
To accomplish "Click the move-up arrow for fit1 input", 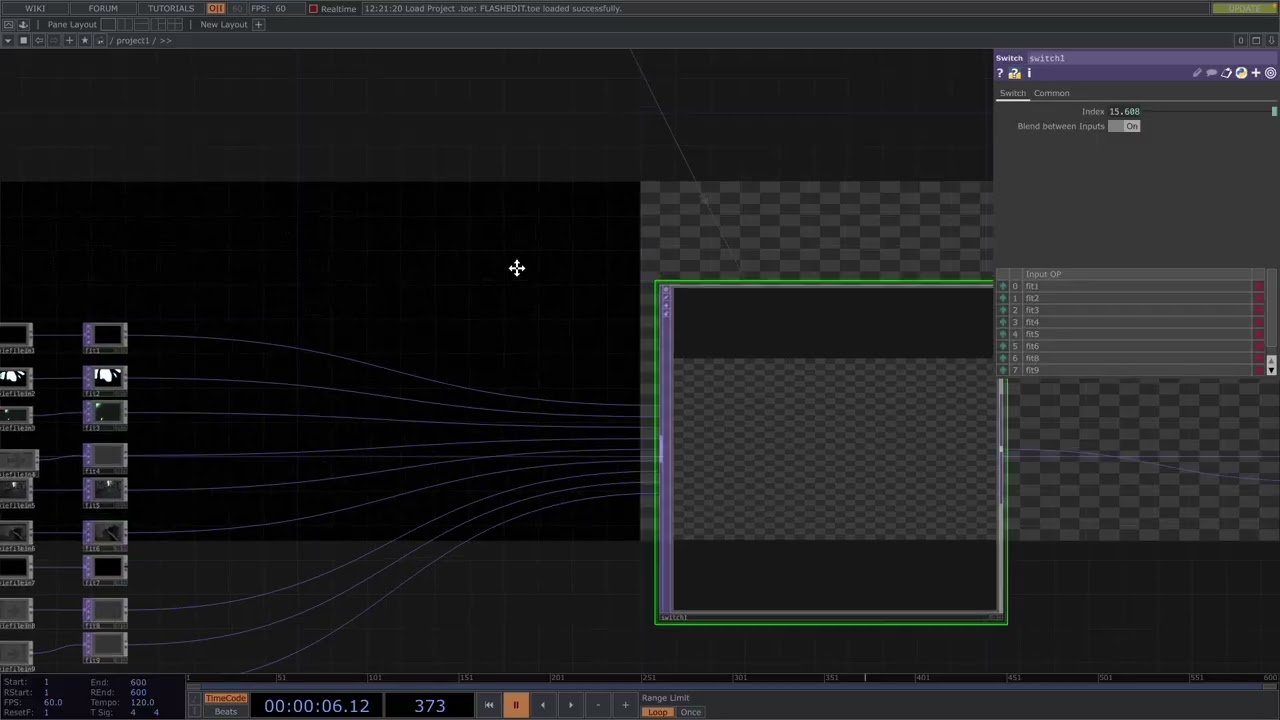I will point(1003,286).
